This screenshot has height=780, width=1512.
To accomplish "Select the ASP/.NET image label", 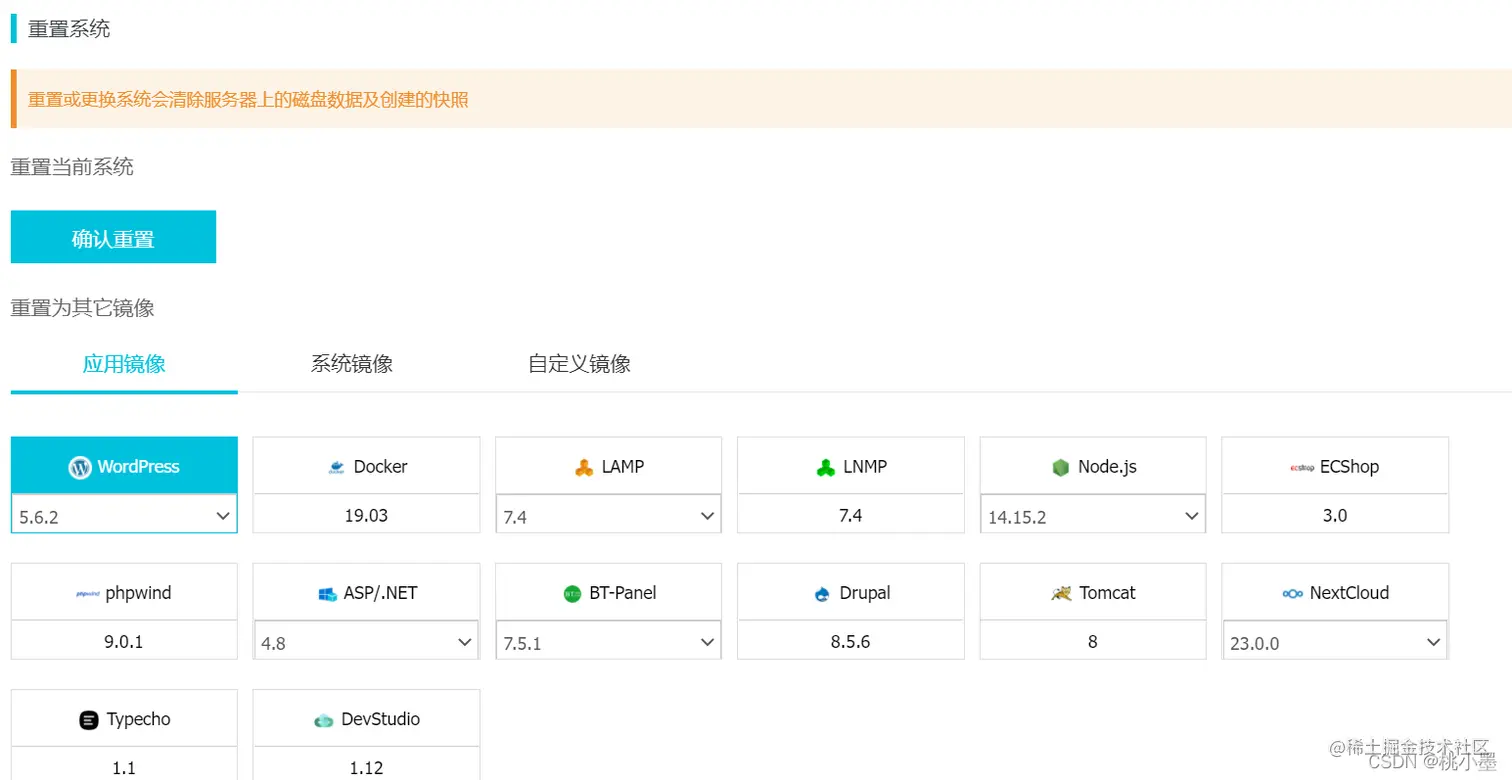I will (x=380, y=593).
